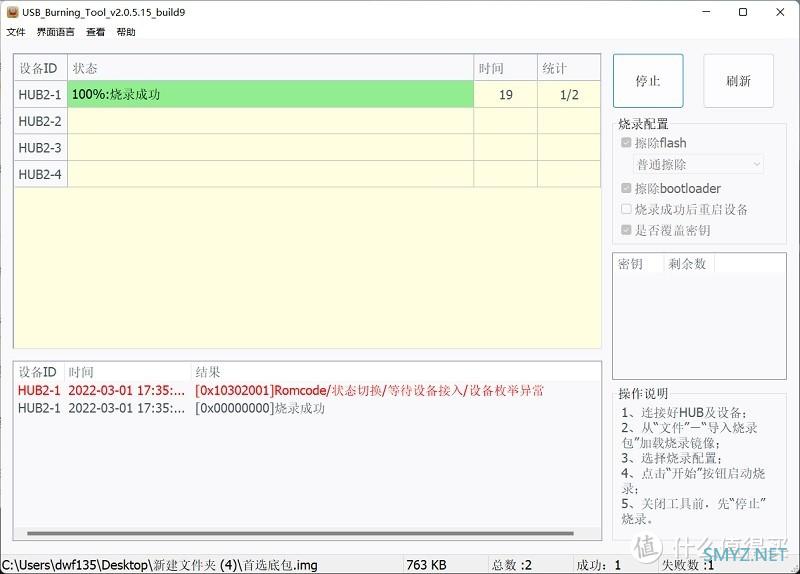This screenshot has width=800, height=574.
Task: Click the 成功: 1 status bar entry
Action: (598, 565)
